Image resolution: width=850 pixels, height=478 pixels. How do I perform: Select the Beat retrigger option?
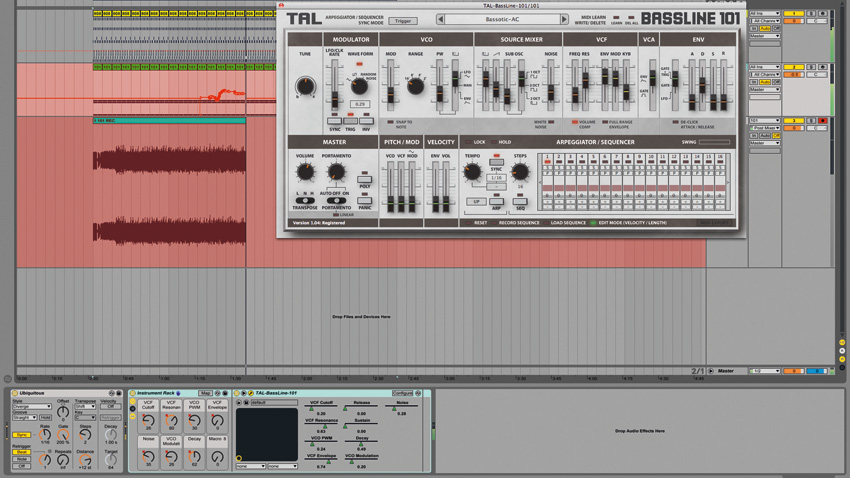click(22, 452)
